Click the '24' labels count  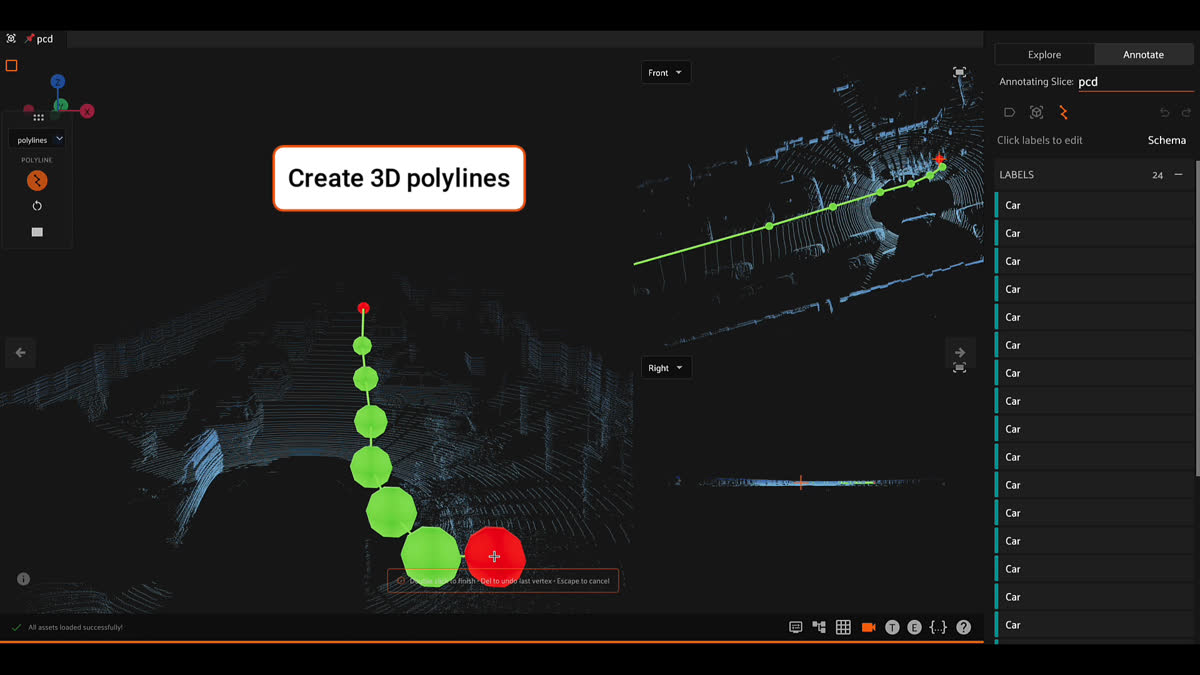click(x=1157, y=175)
